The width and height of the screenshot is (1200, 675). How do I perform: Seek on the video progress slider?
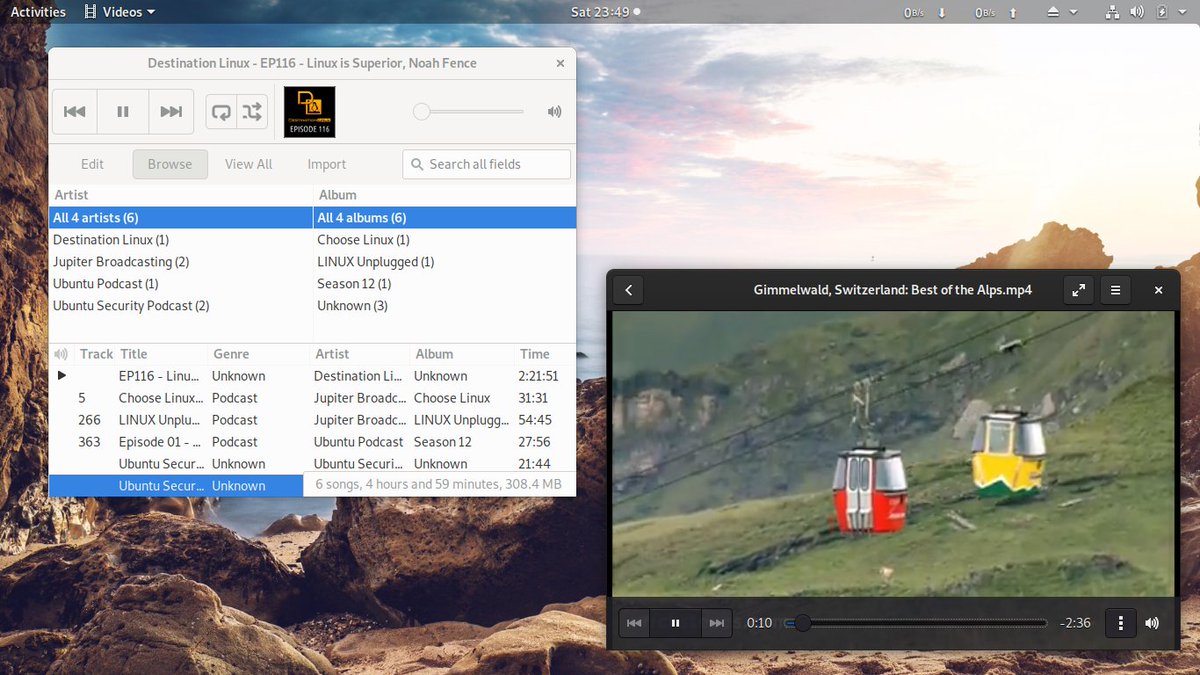[x=915, y=623]
